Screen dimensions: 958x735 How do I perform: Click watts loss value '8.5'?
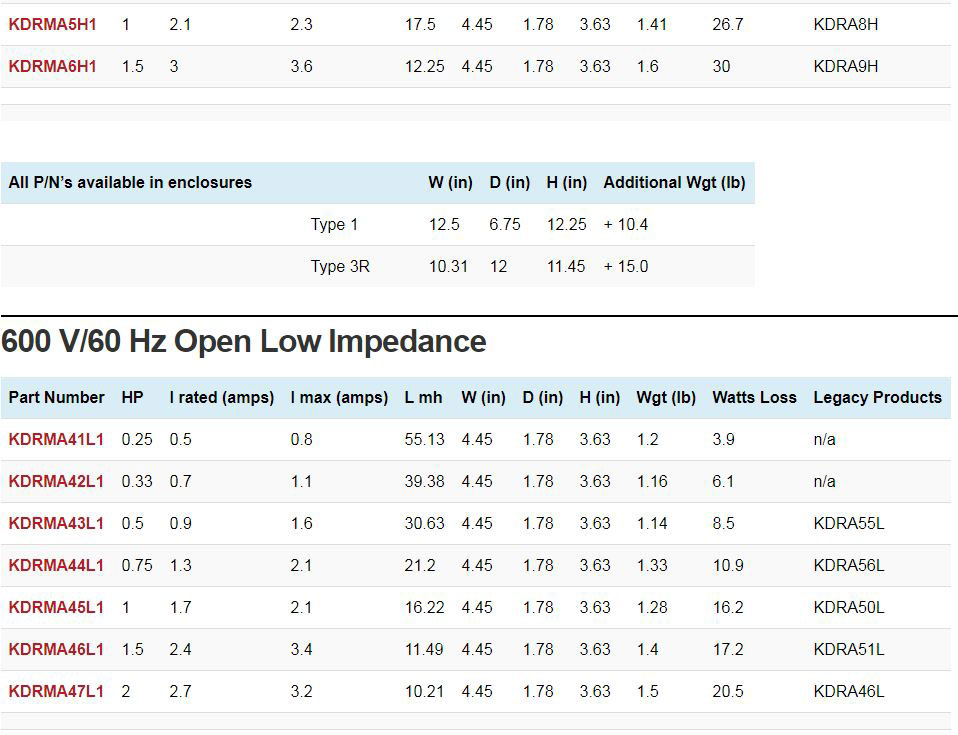723,524
